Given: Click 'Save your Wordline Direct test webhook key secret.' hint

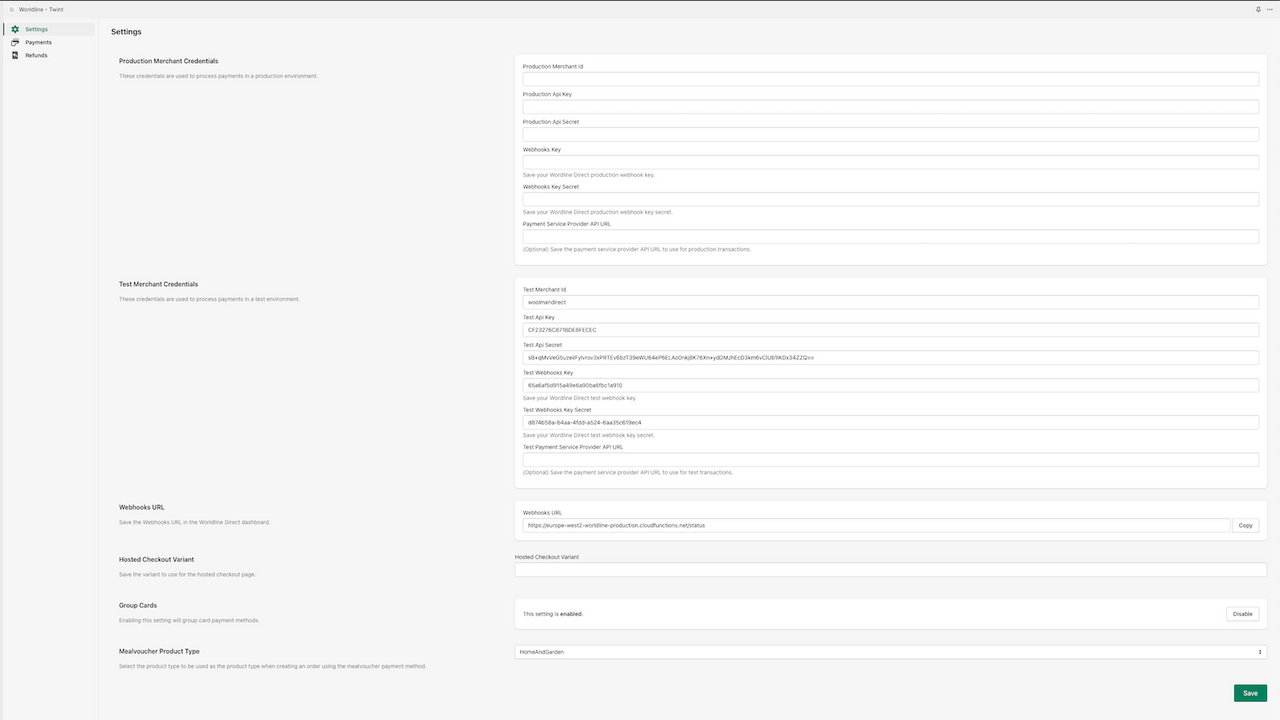Looking at the screenshot, I should point(588,435).
